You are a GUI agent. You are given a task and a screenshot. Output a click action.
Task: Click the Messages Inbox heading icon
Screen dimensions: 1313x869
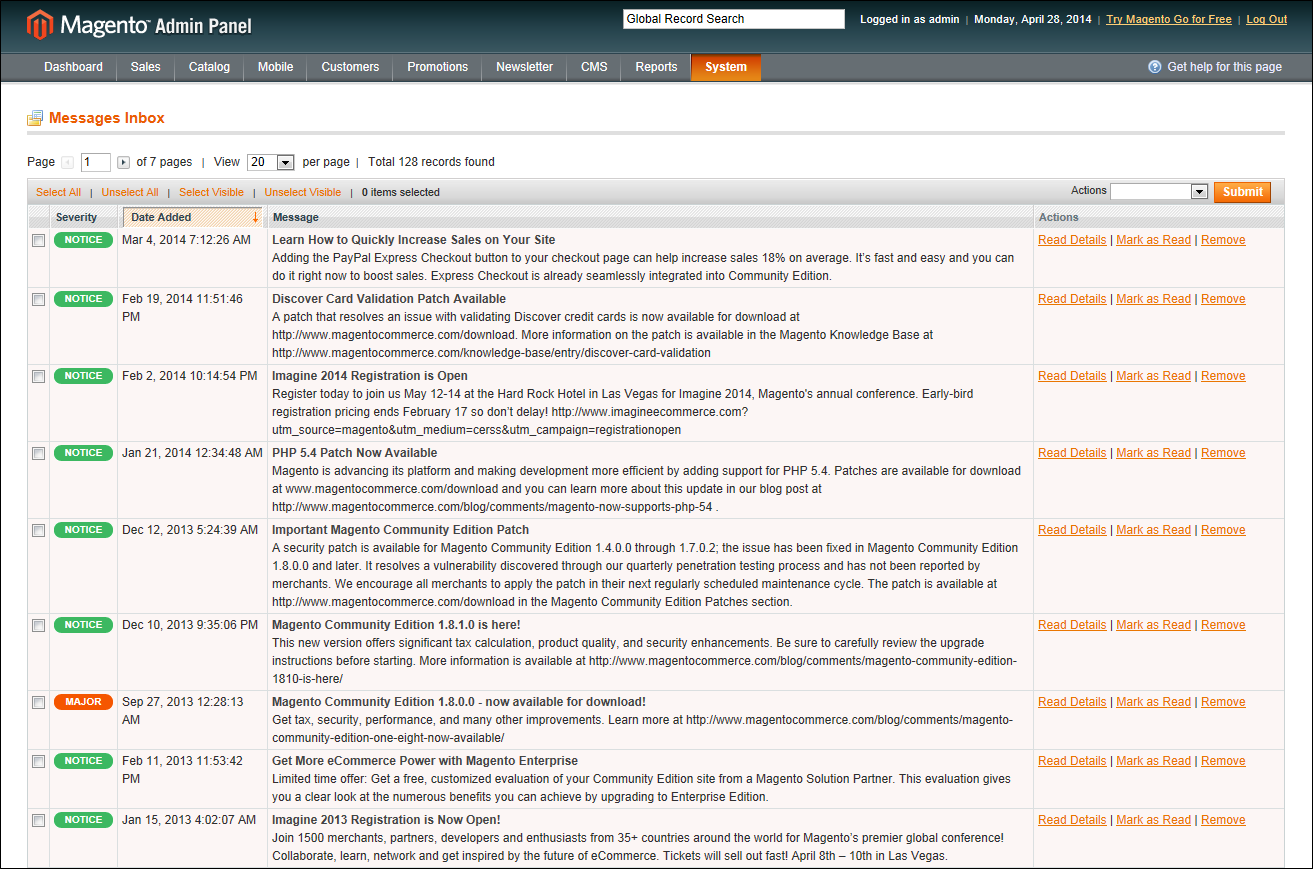tap(35, 118)
